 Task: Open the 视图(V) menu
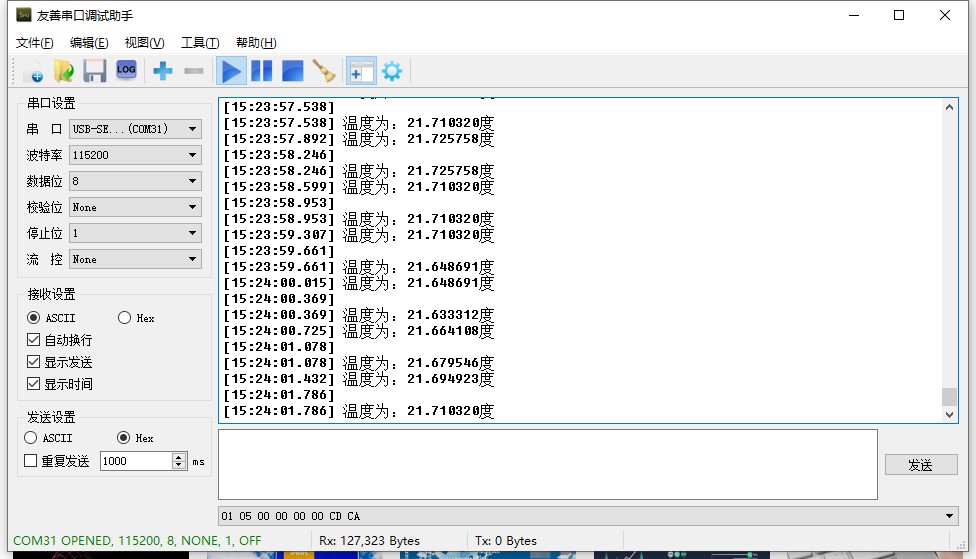(x=144, y=42)
